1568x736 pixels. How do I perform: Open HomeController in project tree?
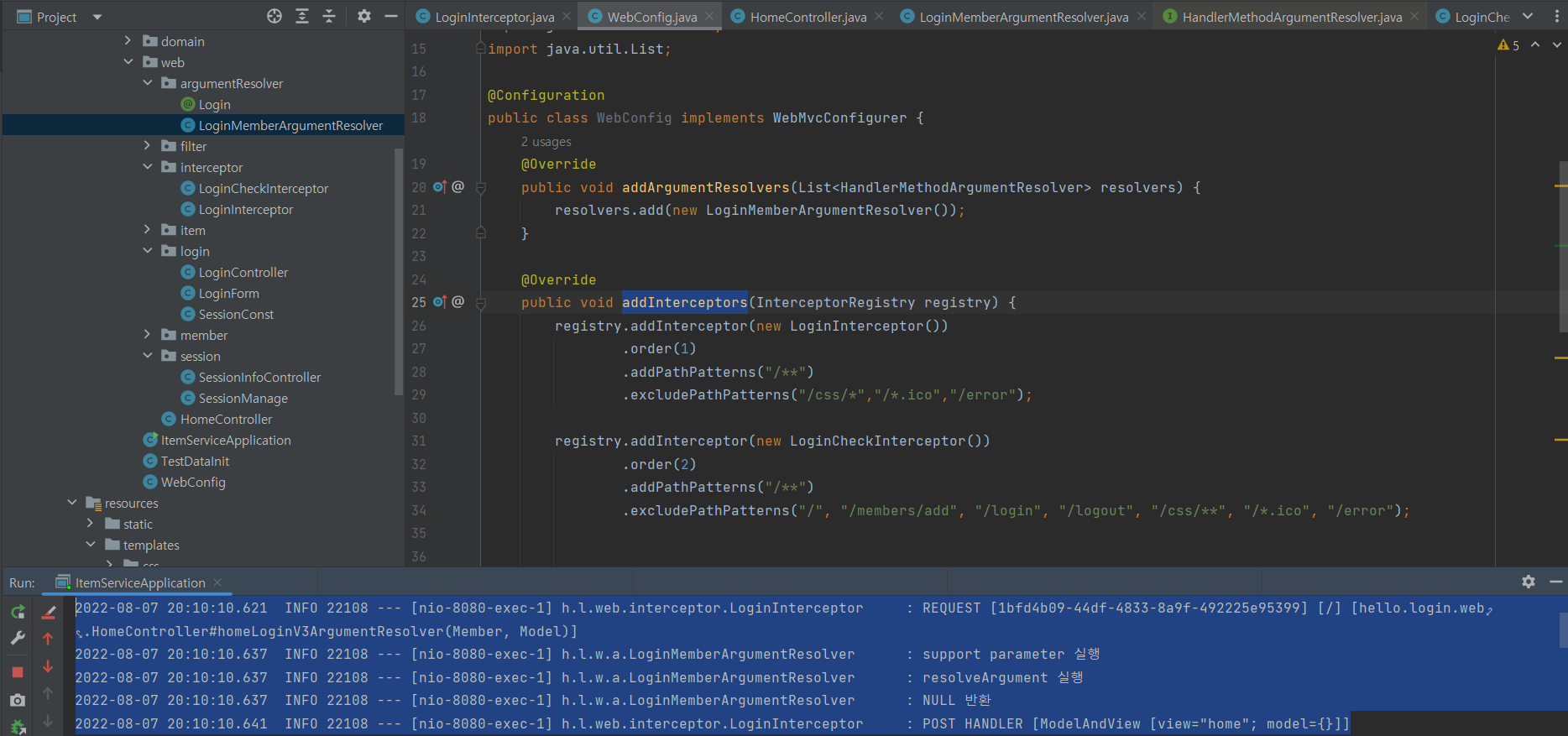pos(217,419)
